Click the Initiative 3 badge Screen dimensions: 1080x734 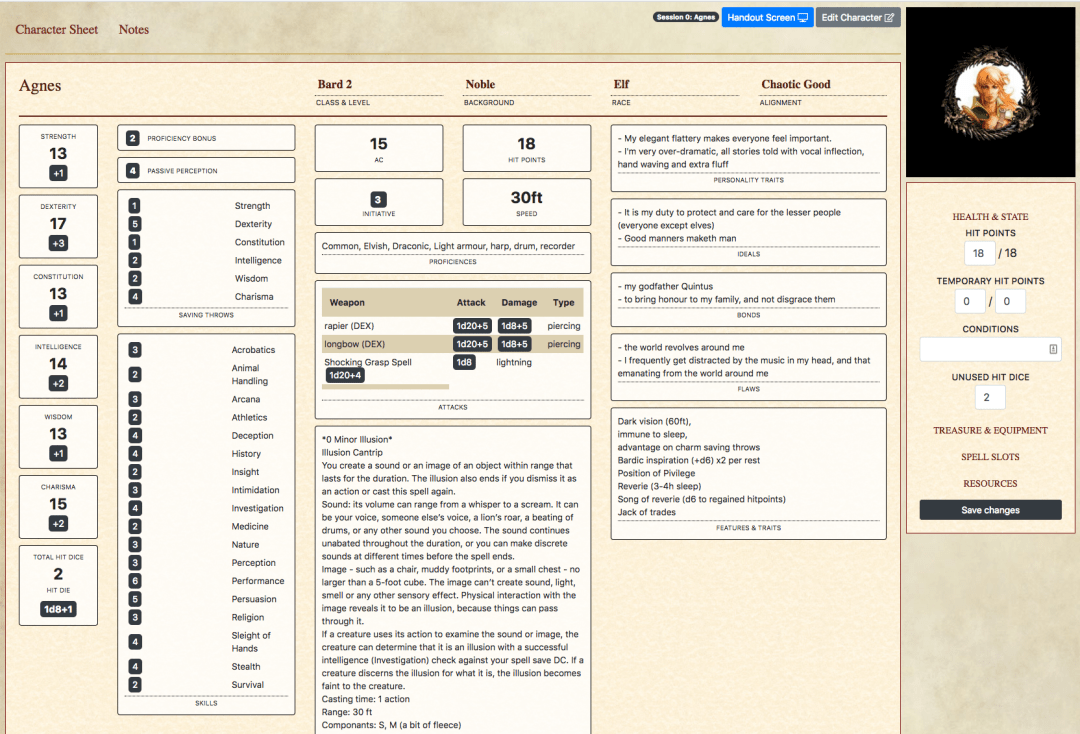pyautogui.click(x=378, y=200)
